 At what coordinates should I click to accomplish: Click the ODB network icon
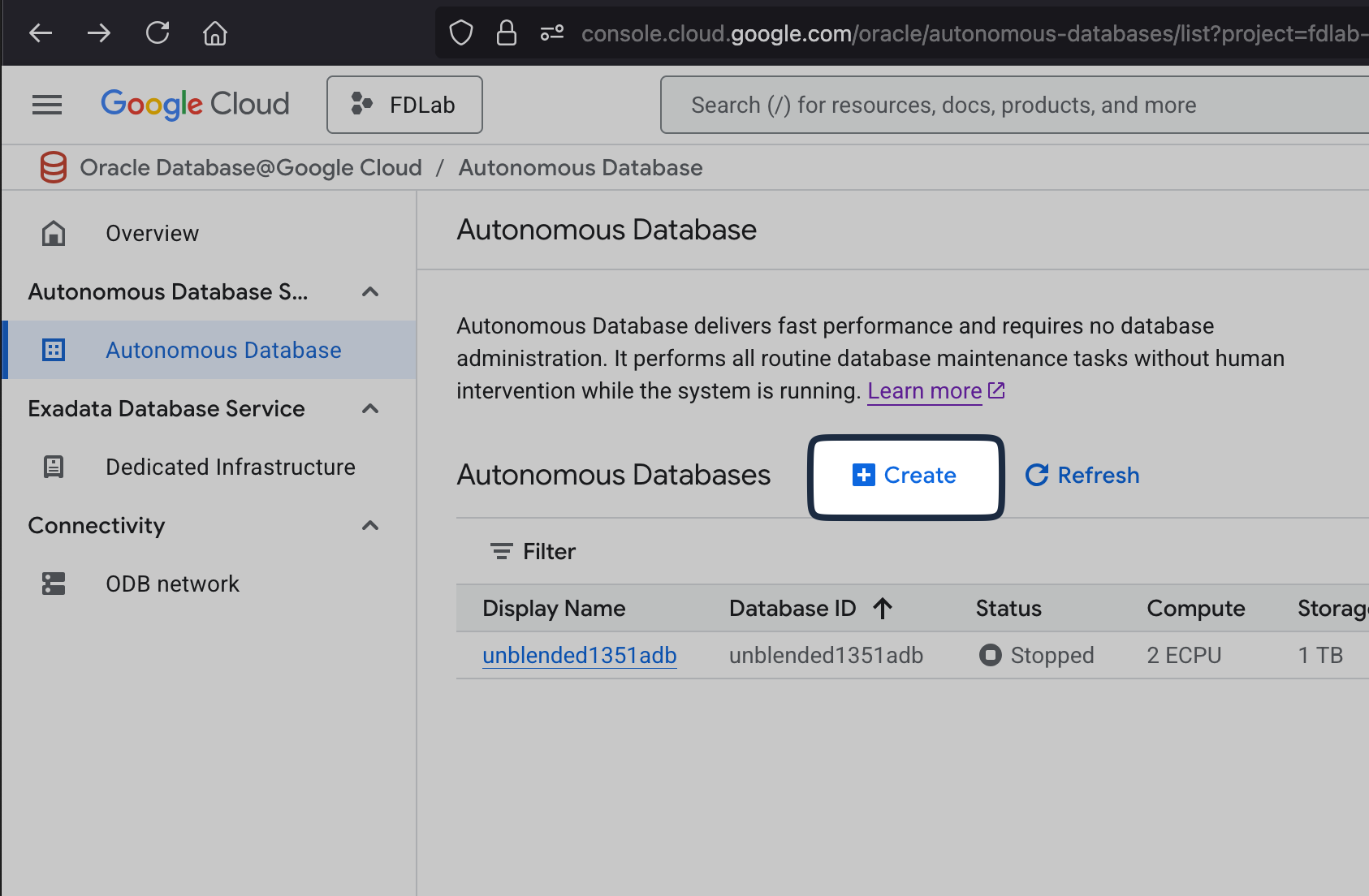pyautogui.click(x=54, y=584)
